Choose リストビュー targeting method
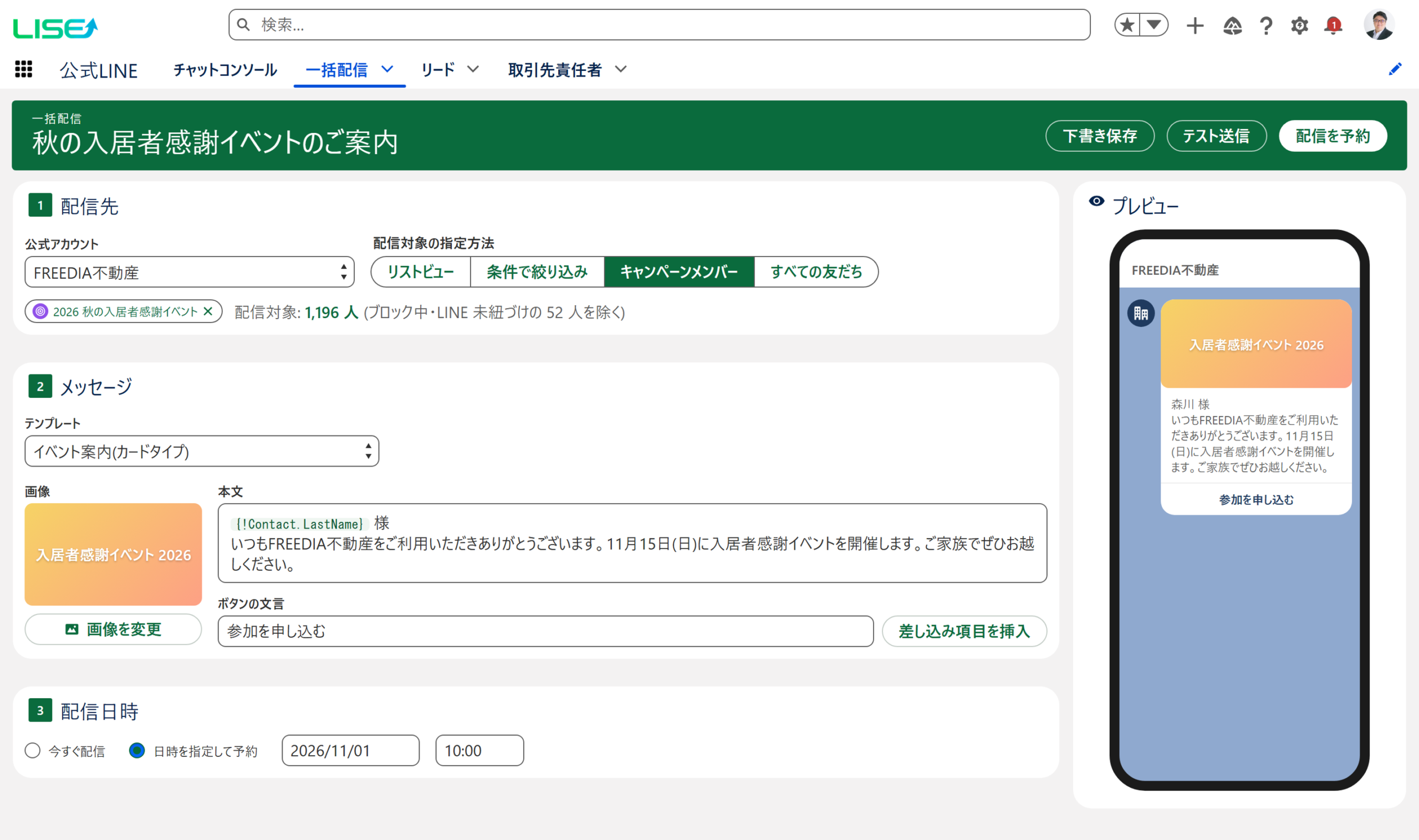 (x=421, y=272)
